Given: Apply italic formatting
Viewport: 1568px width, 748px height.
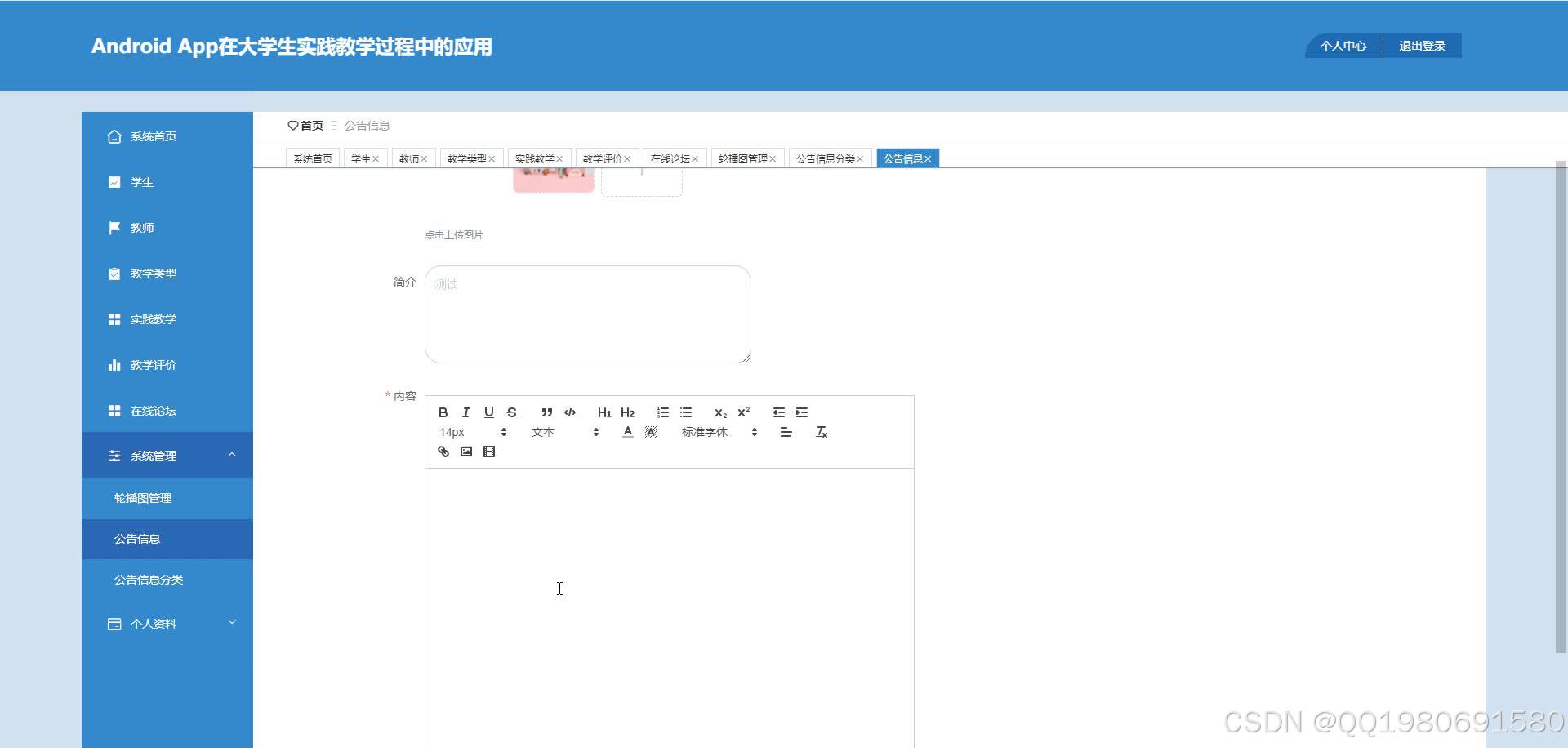Looking at the screenshot, I should pyautogui.click(x=466, y=412).
